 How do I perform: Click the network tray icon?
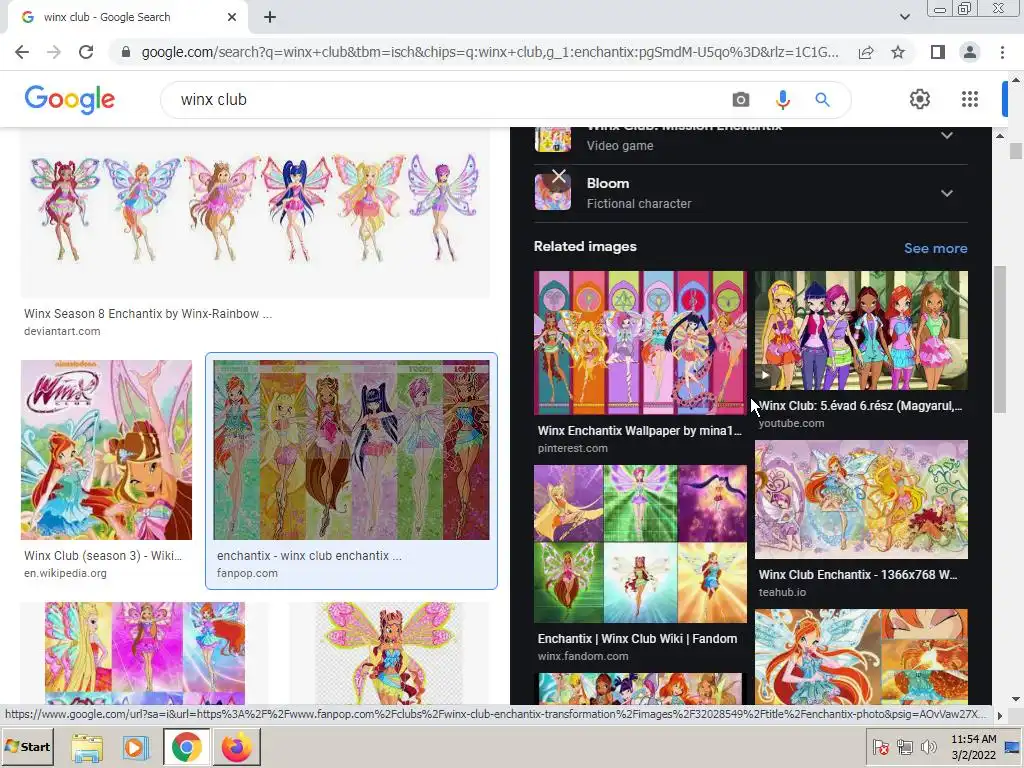coord(904,746)
